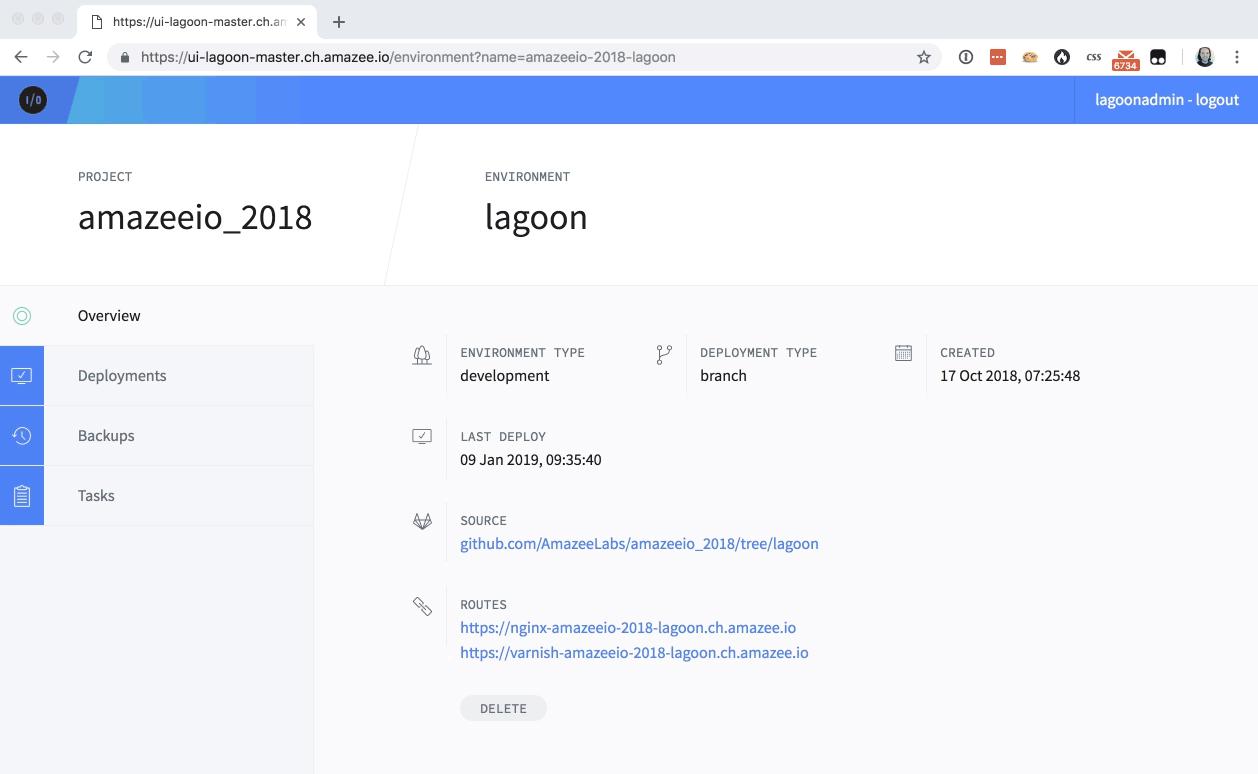
Task: Open the Gmail extension with 6734 badge
Action: (1126, 58)
